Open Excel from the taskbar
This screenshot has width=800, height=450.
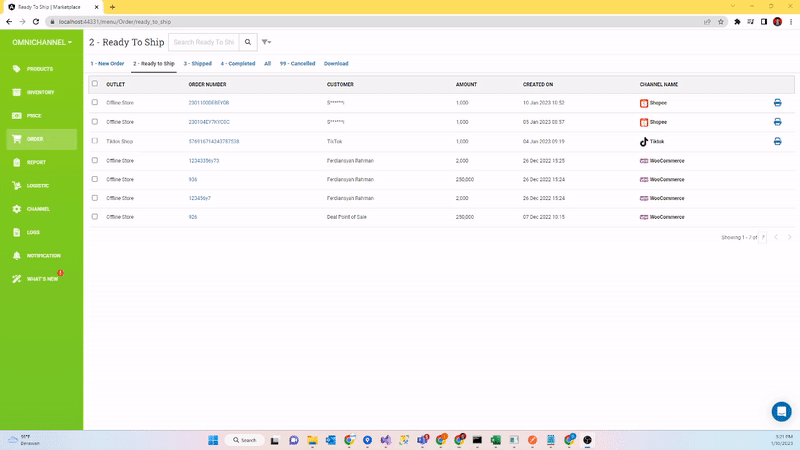[495, 440]
